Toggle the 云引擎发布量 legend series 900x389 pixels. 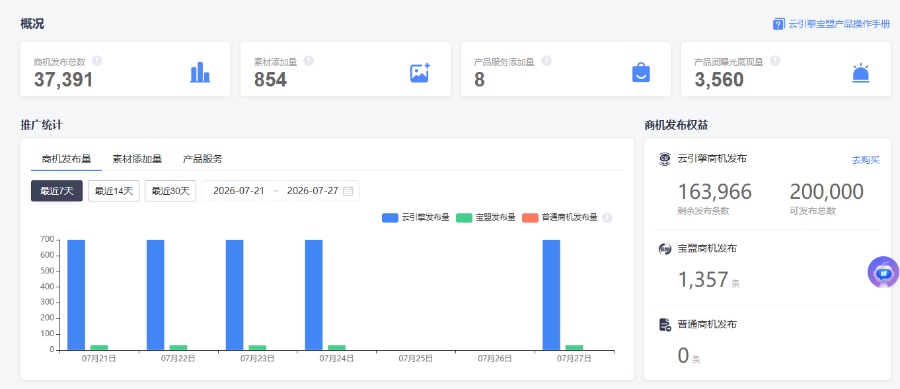(x=416, y=217)
